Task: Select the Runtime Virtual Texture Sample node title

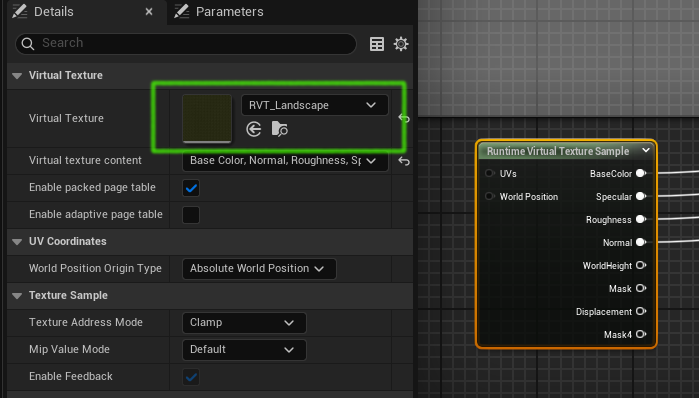Action: tap(558, 151)
